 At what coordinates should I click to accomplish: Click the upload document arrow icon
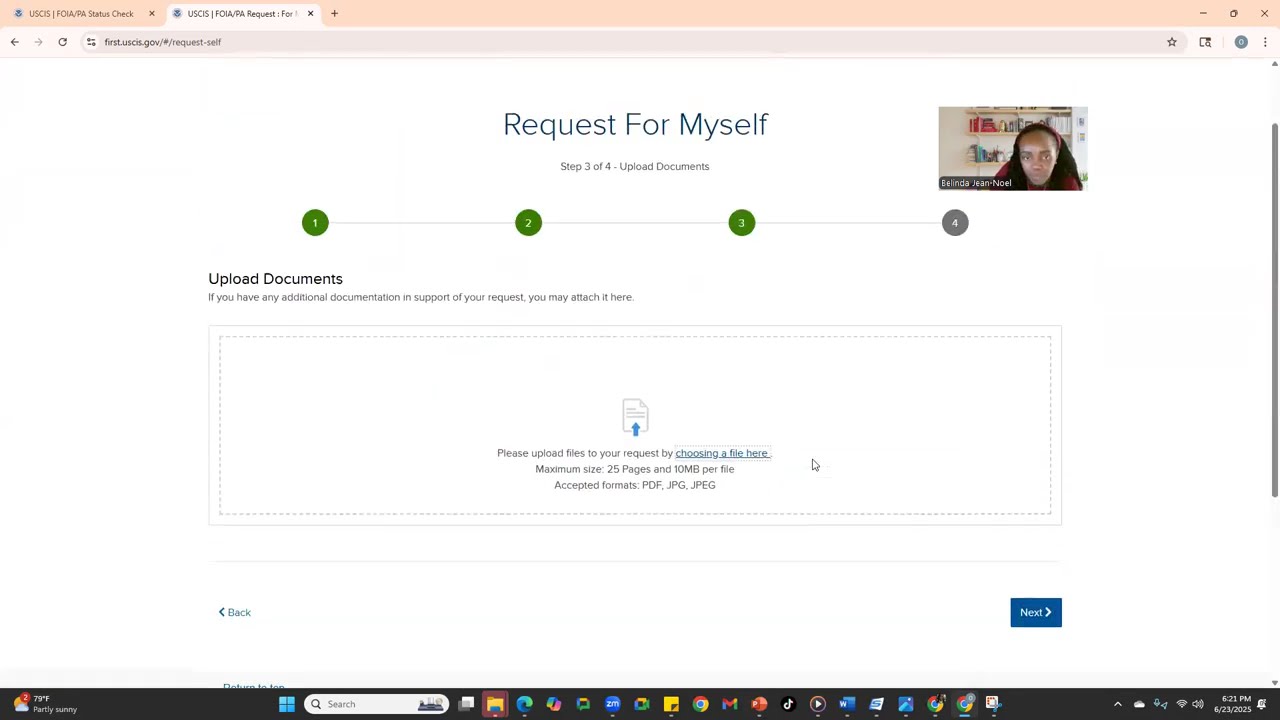click(635, 417)
